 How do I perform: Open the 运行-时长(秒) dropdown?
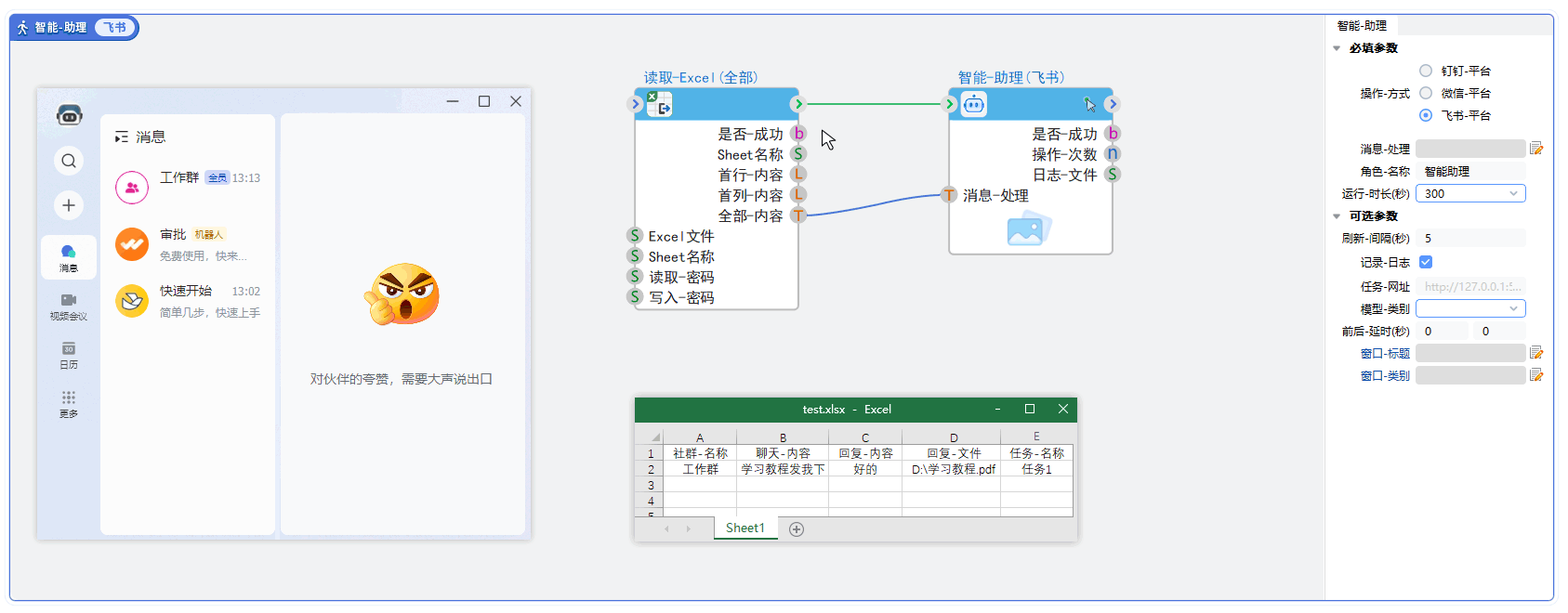[1469, 194]
